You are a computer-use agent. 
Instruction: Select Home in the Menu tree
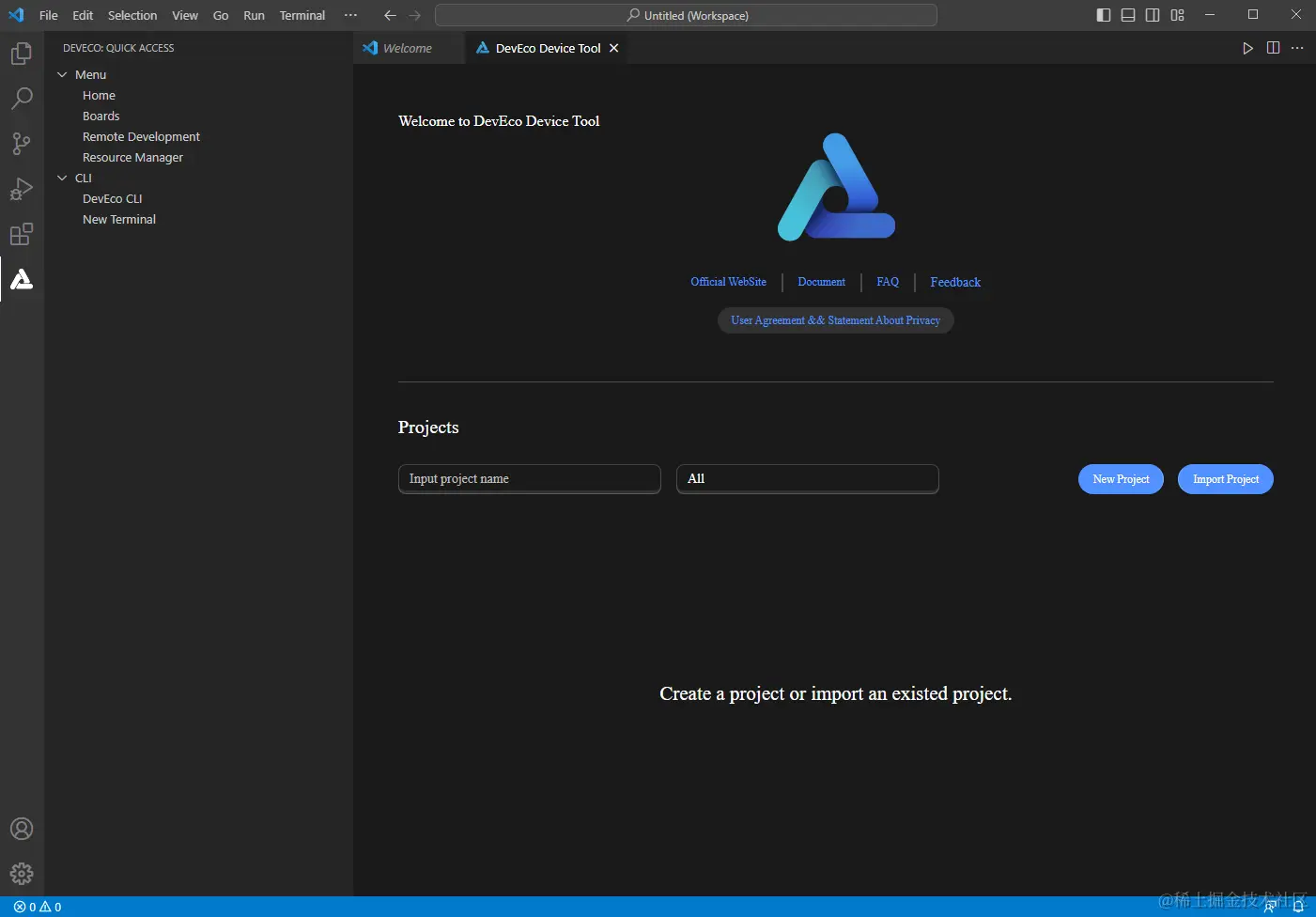pyautogui.click(x=99, y=95)
